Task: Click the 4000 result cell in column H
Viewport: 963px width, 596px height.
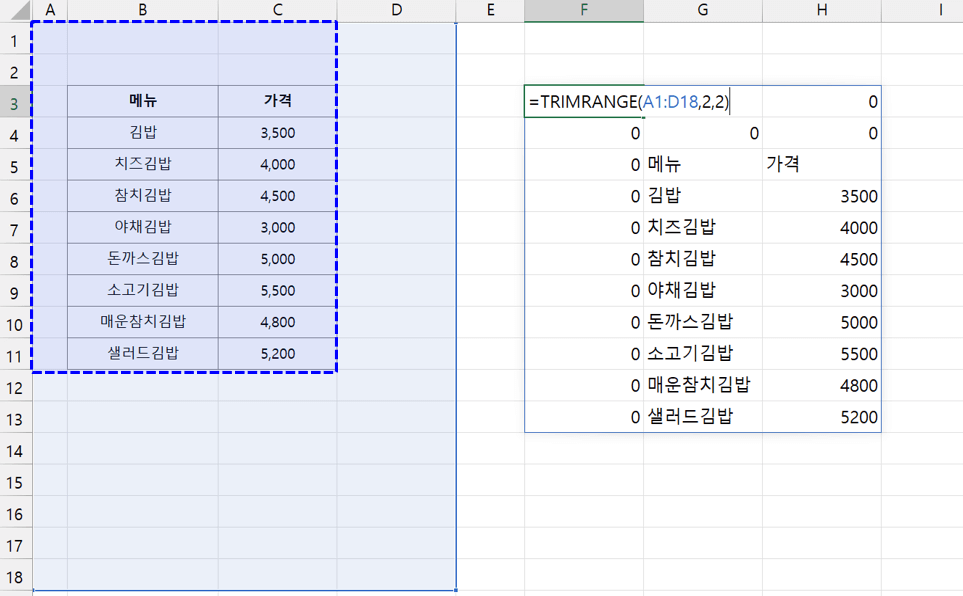Action: (822, 227)
